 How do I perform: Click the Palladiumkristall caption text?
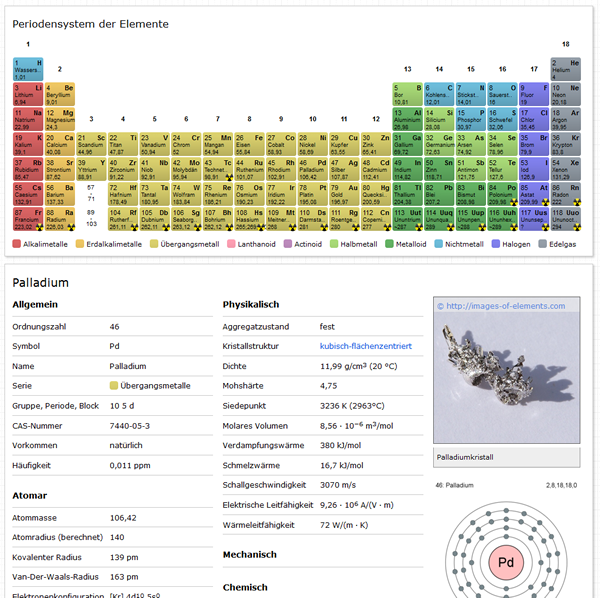[x=465, y=457]
